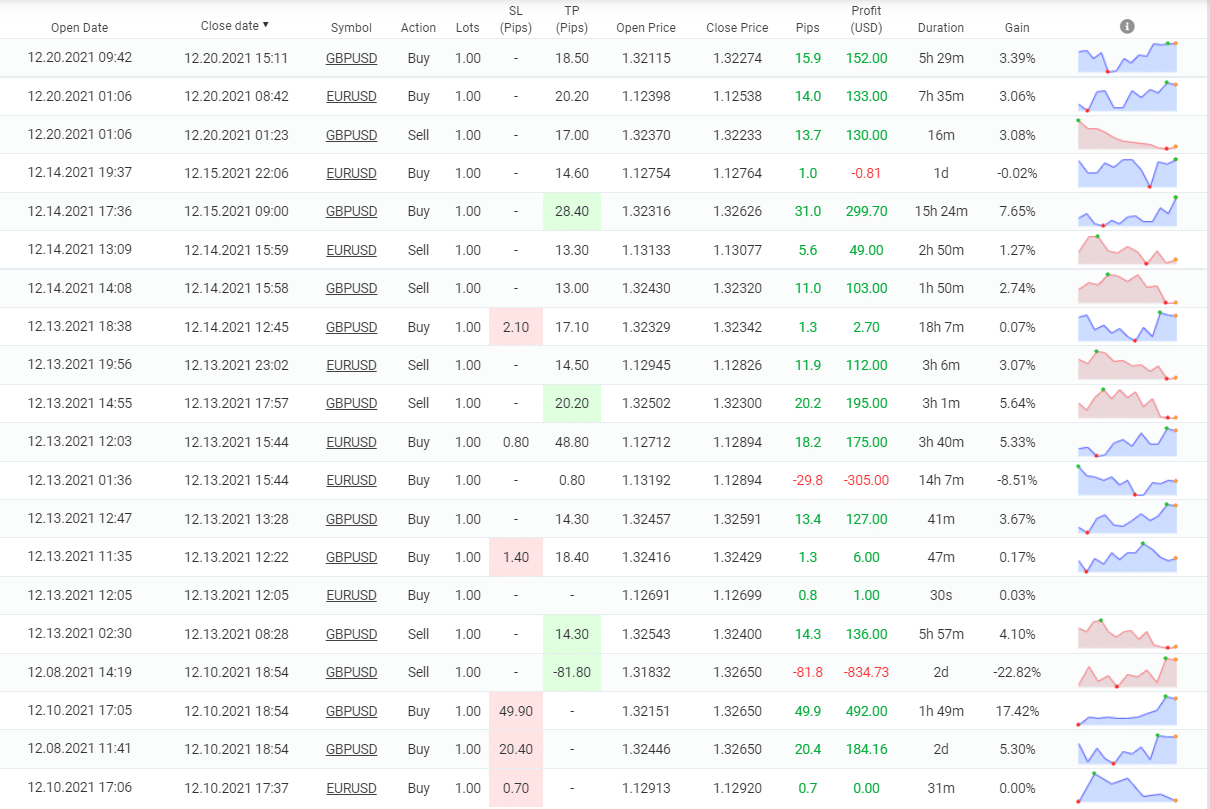Open the EURUSD link in the second row
Viewport: 1210px width, 809px height.
click(351, 96)
